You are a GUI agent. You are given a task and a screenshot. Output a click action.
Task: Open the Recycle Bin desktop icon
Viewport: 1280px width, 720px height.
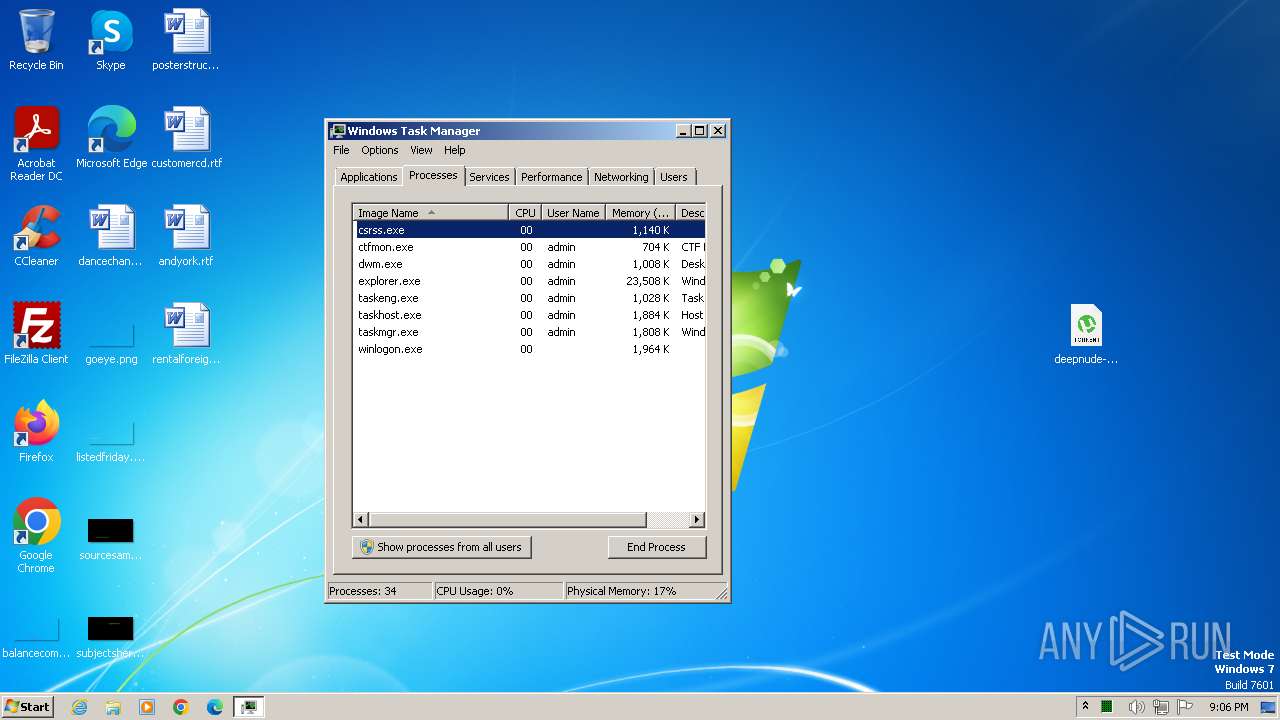coord(36,40)
